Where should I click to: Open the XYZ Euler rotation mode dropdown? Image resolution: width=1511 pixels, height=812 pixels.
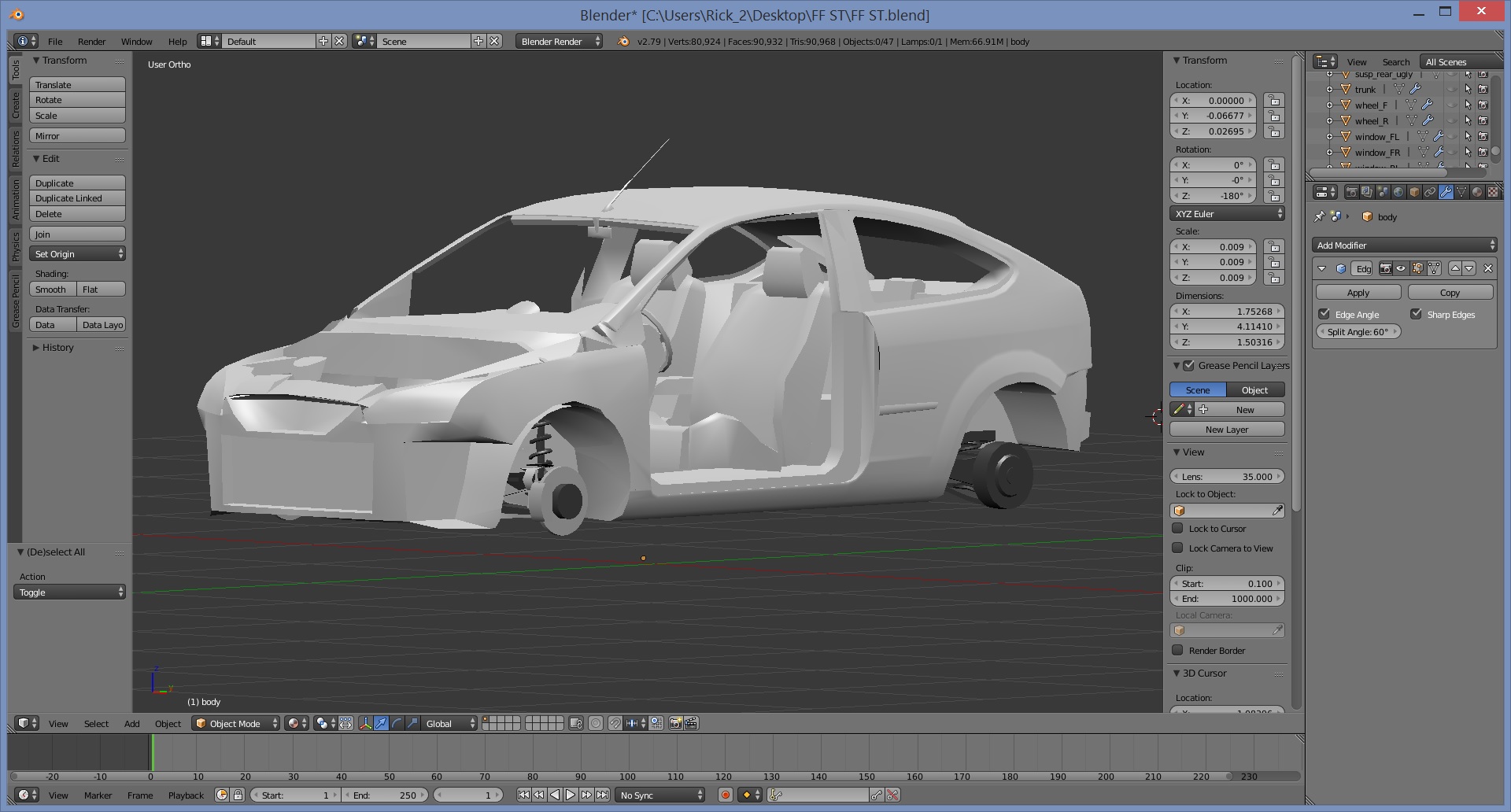pos(1227,213)
